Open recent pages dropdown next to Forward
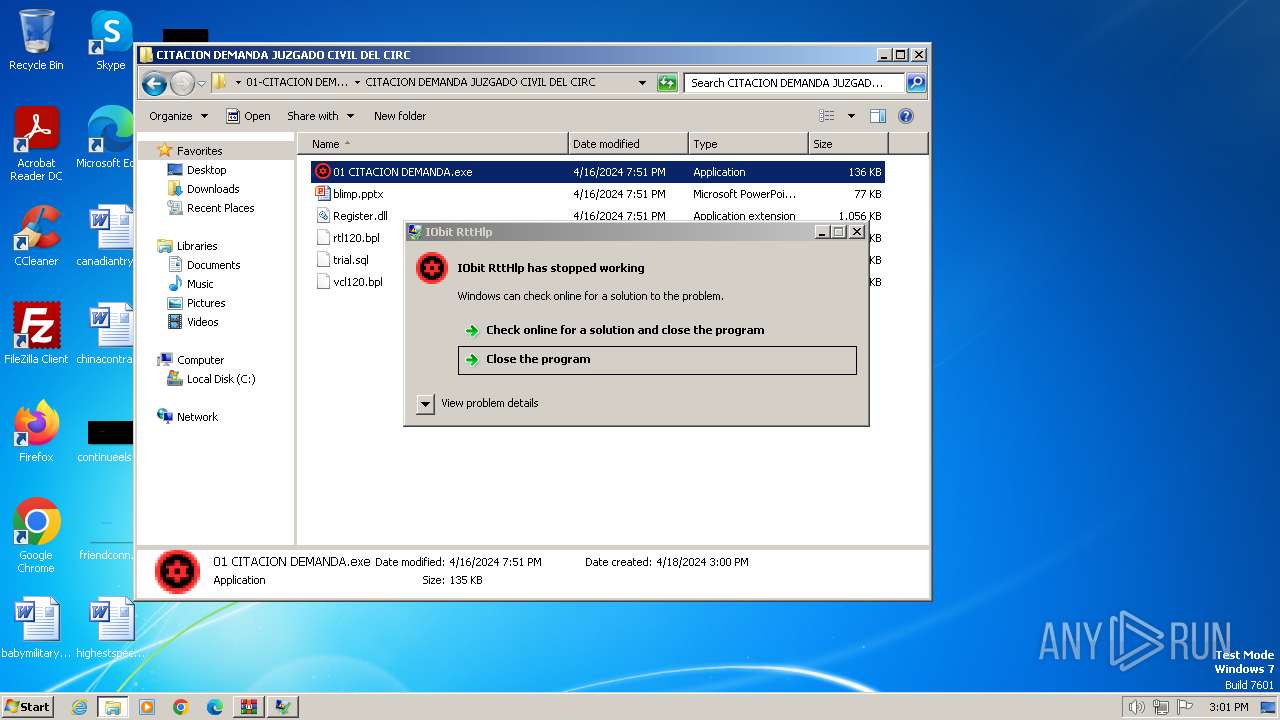The image size is (1280, 720). click(x=201, y=83)
